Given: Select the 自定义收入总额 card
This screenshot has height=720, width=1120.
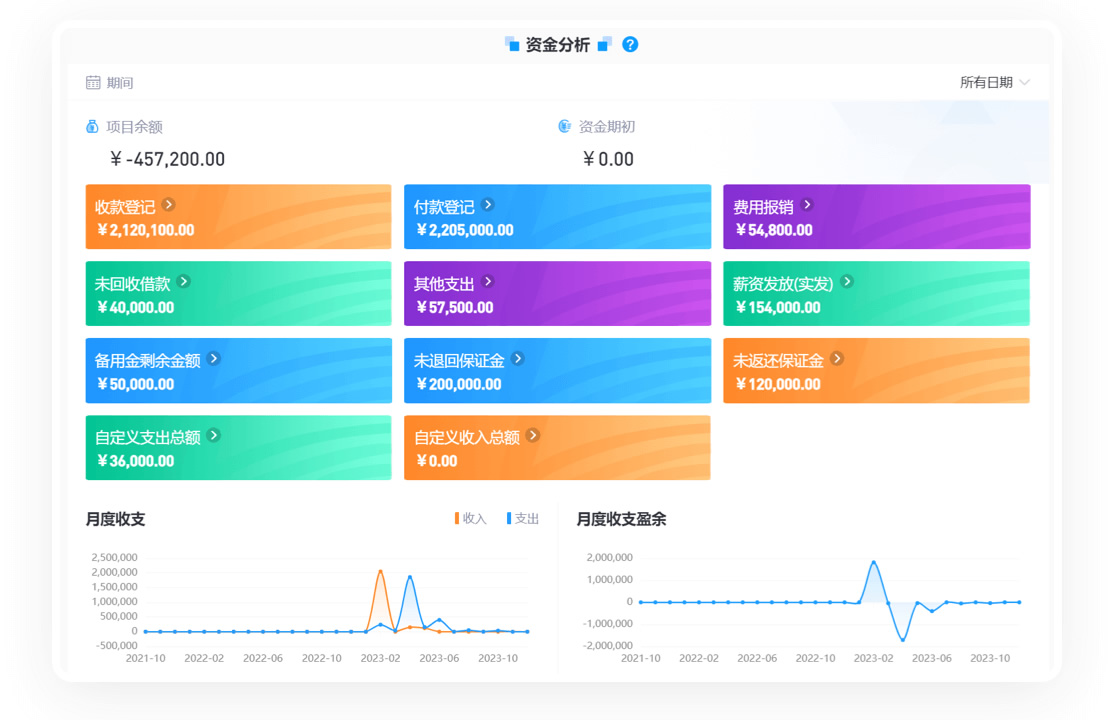Looking at the screenshot, I should point(557,448).
